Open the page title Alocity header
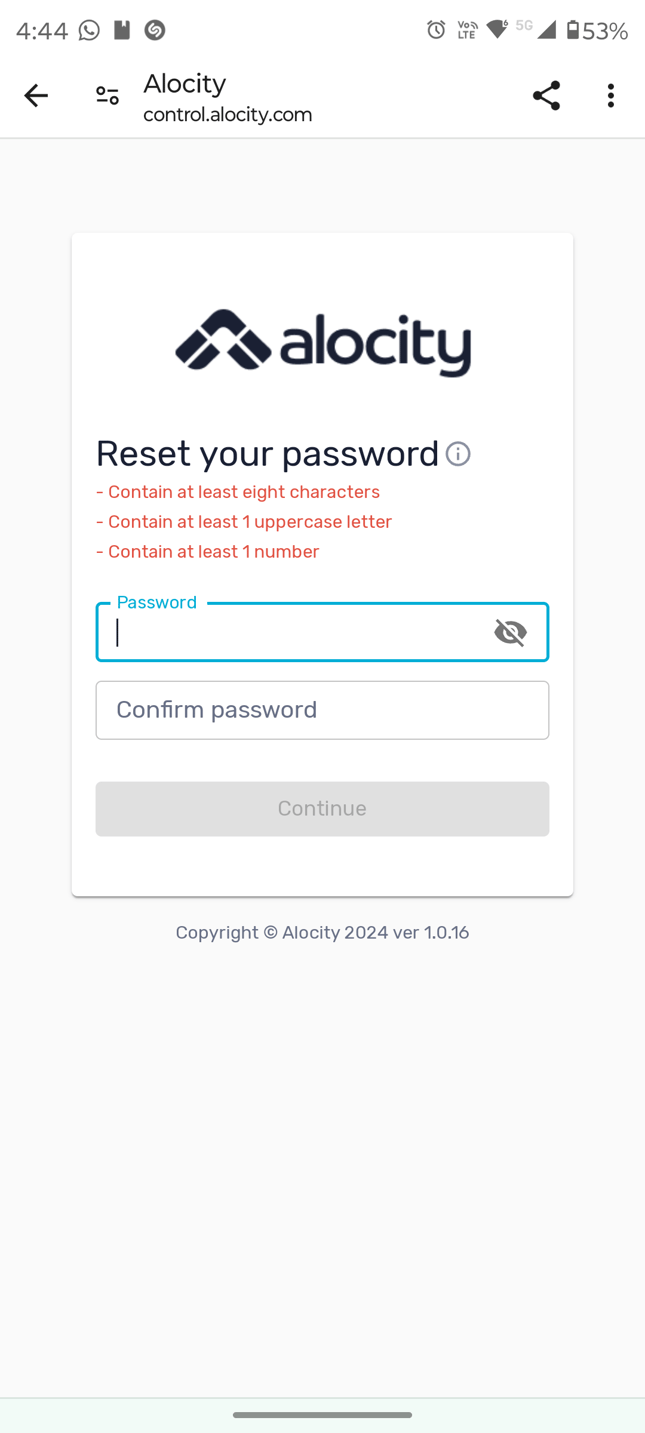Viewport: 645px width, 1433px height. pyautogui.click(x=184, y=83)
